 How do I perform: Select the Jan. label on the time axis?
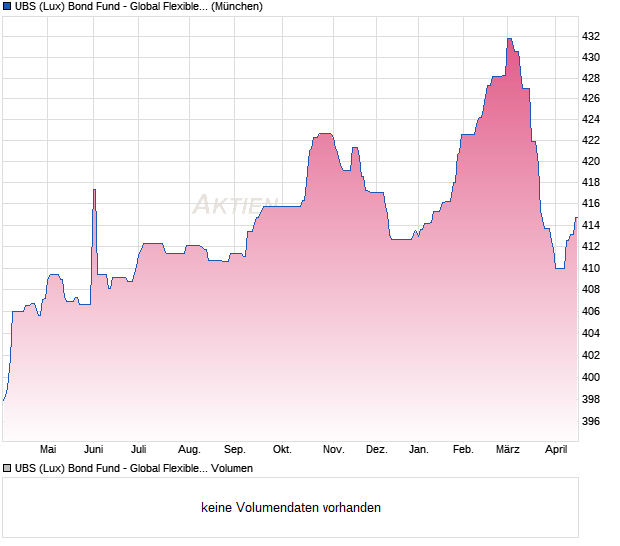pos(419,449)
